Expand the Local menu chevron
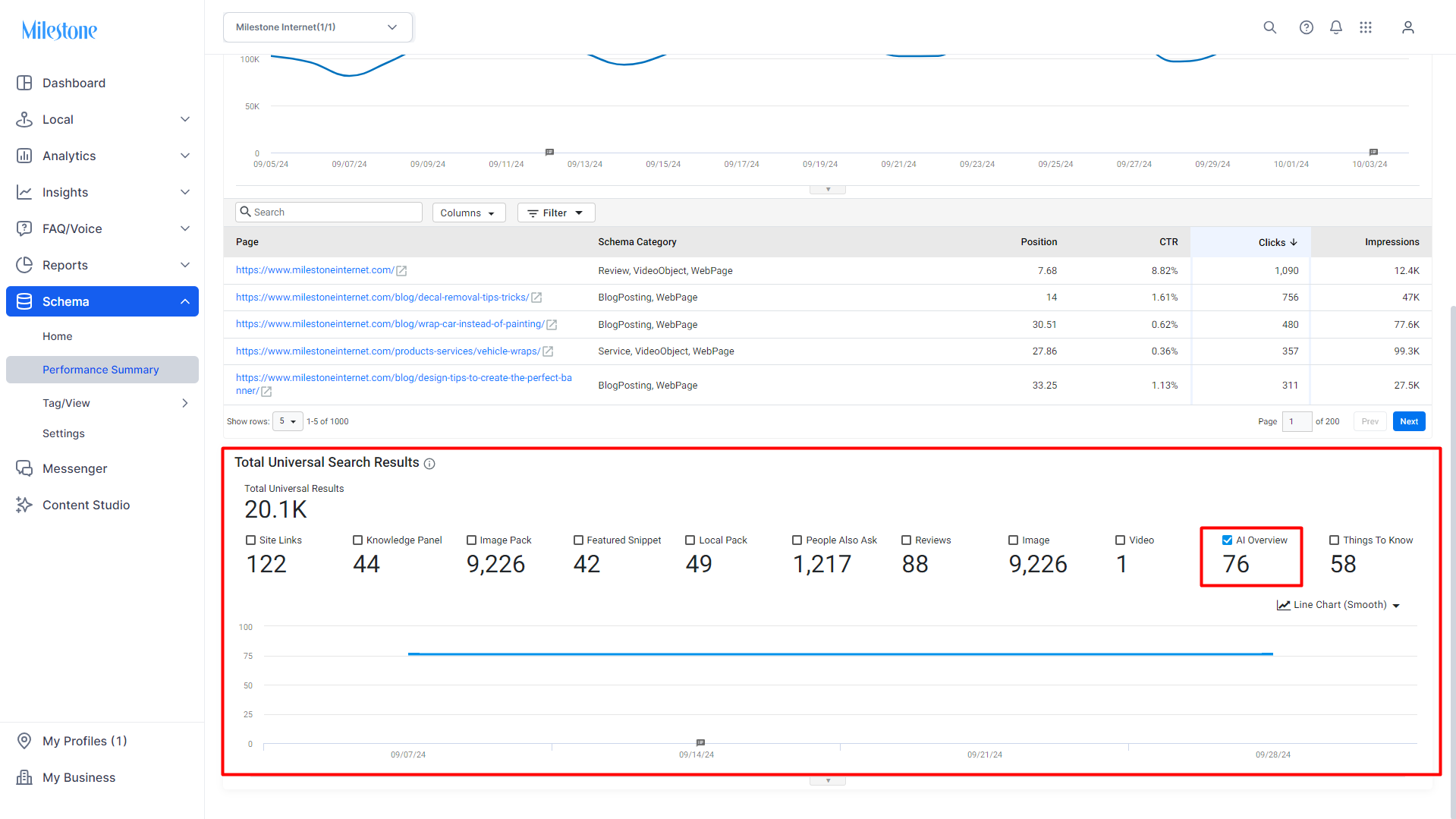 pos(185,119)
